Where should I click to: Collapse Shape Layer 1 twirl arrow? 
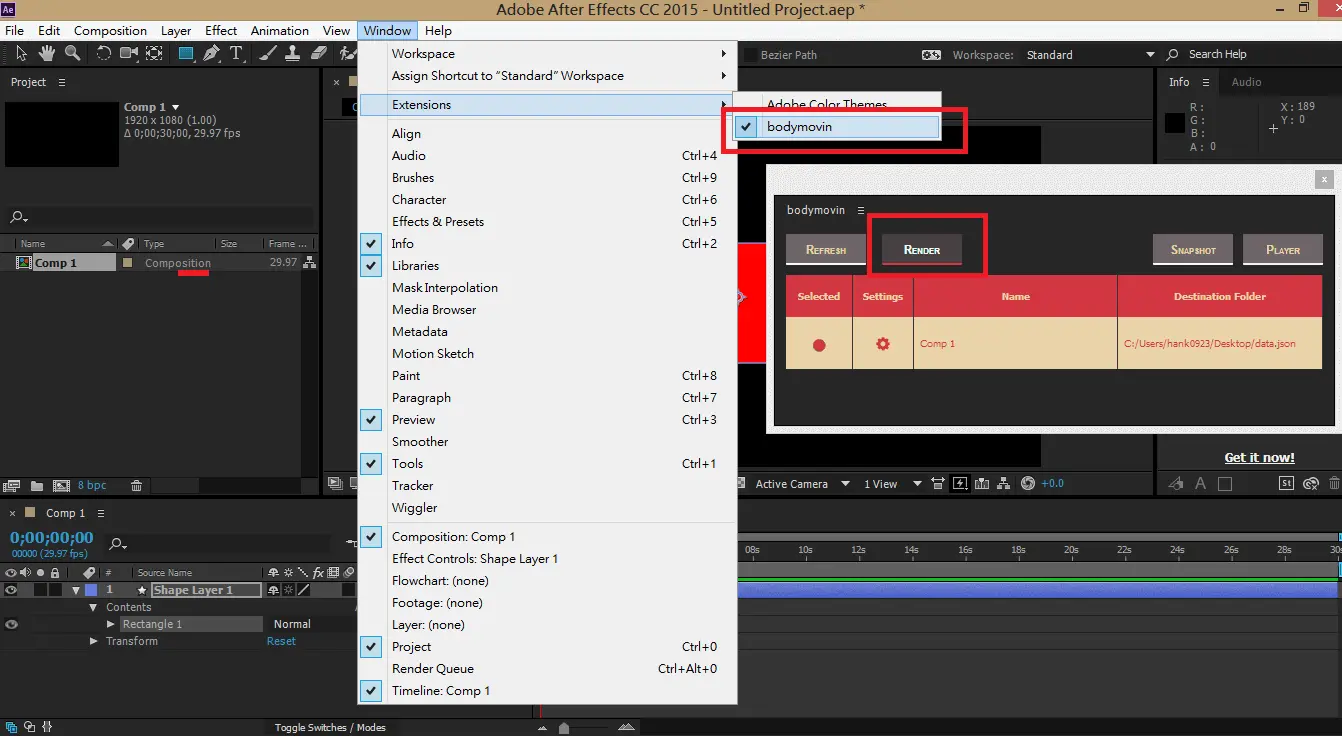pos(76,590)
